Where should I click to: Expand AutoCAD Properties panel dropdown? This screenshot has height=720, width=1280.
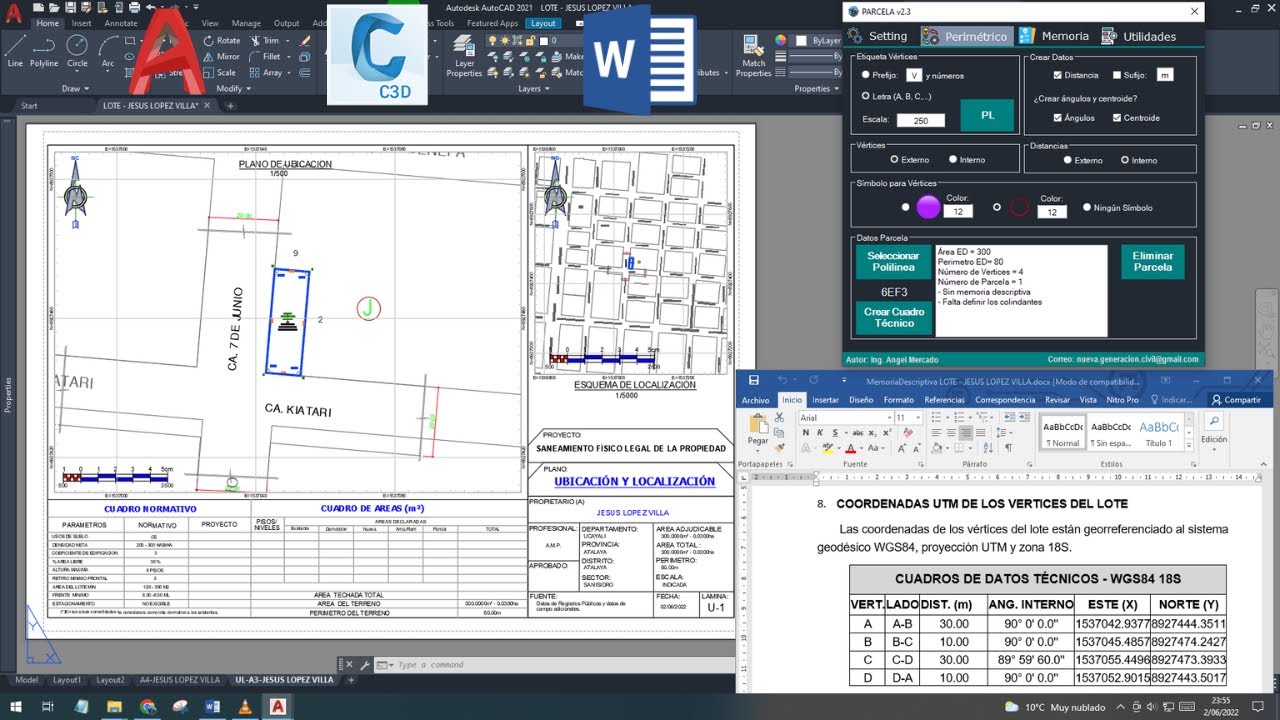pos(816,89)
